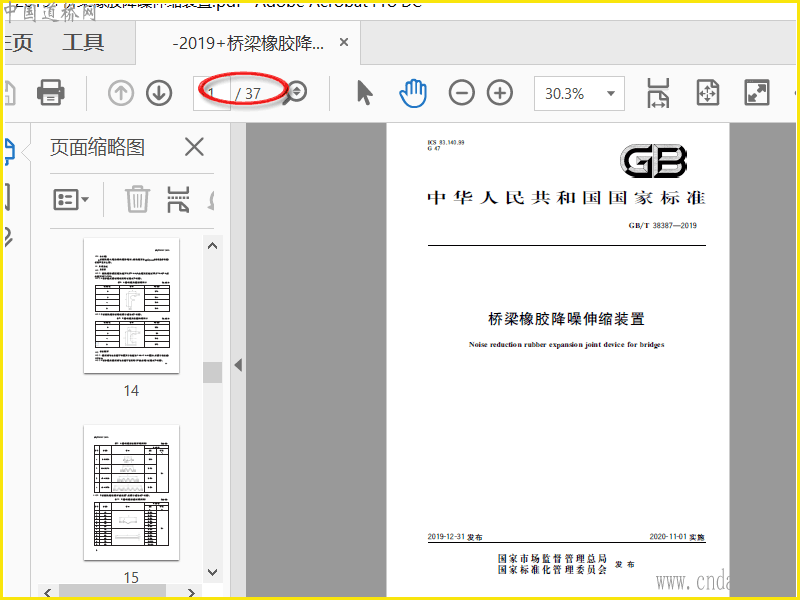
Task: Click the thumbnail vertical scrollbar handle
Action: click(212, 372)
